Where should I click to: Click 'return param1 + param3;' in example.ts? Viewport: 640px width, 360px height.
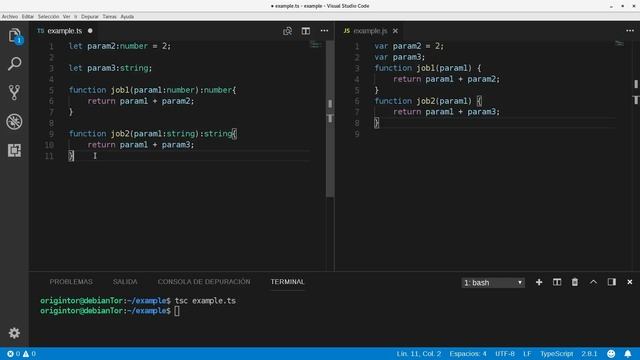tap(141, 145)
